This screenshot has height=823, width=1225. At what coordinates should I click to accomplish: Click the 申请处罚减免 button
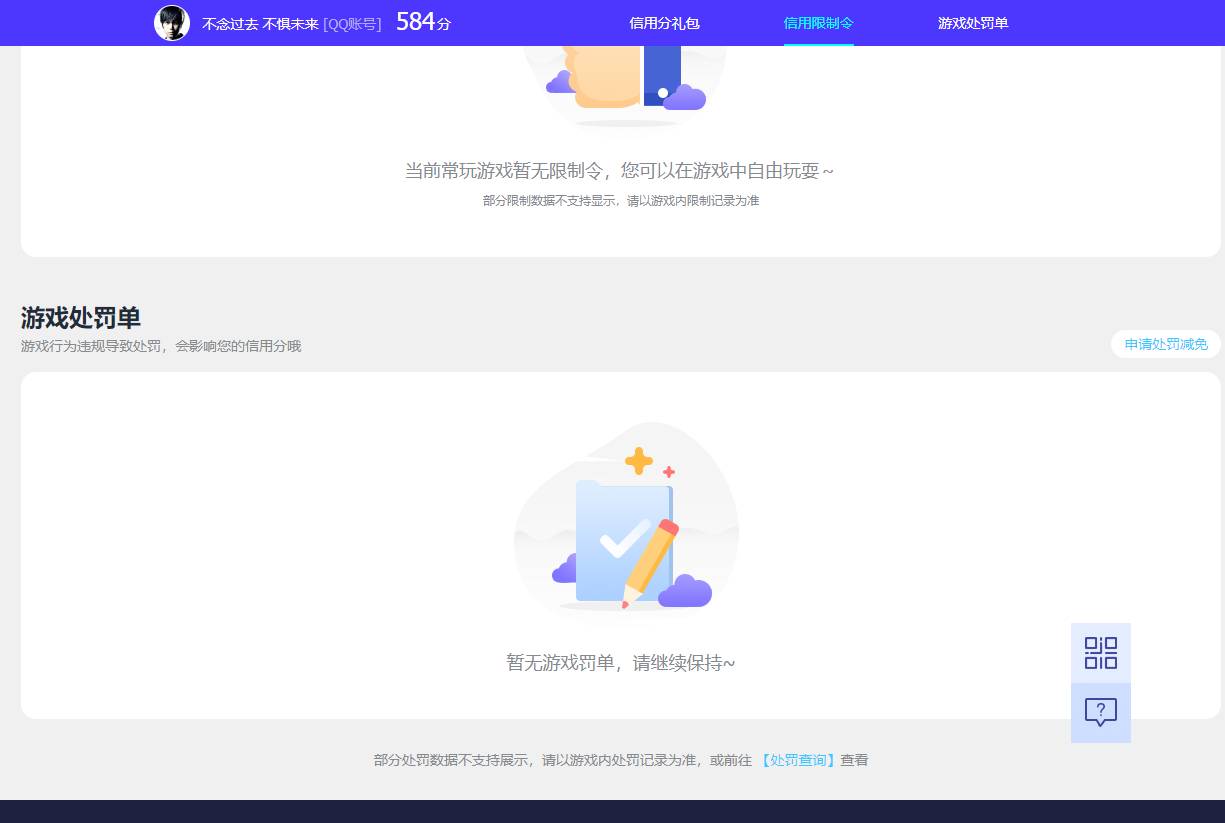pos(1165,344)
